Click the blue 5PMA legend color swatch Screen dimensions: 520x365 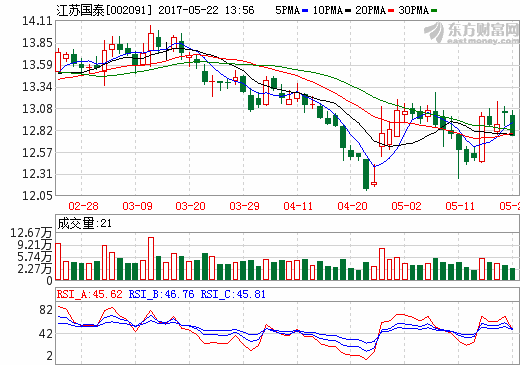(x=305, y=11)
